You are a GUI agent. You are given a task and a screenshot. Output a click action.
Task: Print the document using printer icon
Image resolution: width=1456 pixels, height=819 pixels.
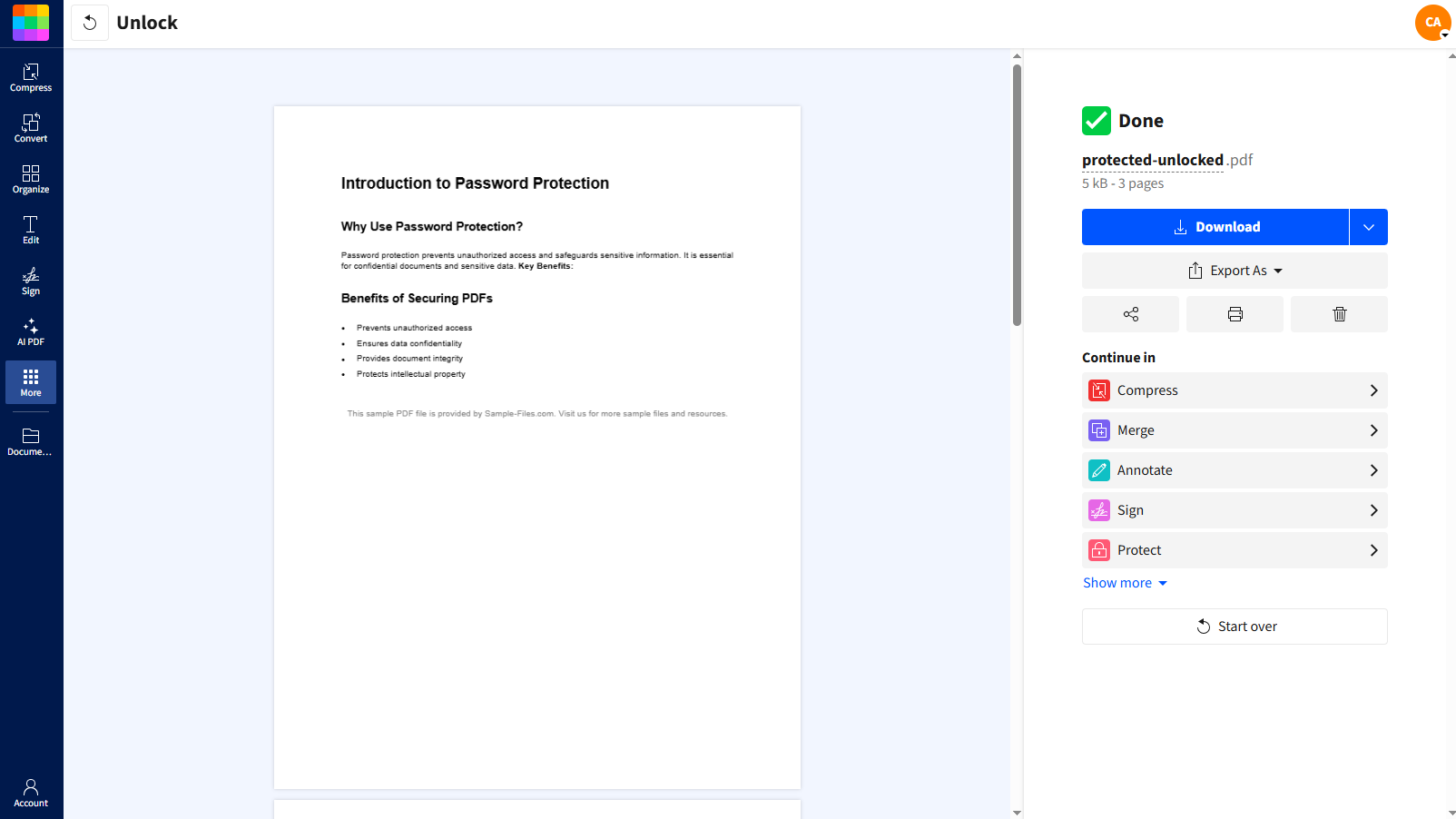(x=1235, y=313)
